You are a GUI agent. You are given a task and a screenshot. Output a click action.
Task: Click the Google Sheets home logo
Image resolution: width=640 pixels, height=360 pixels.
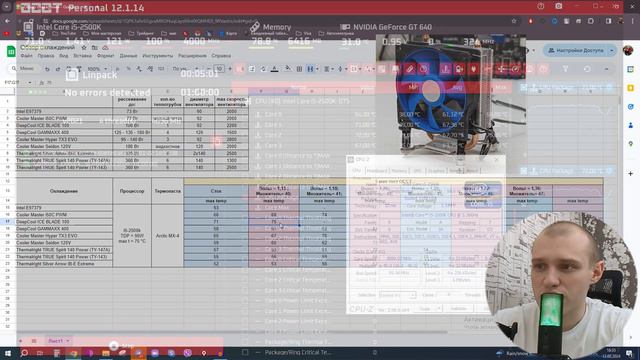pyautogui.click(x=11, y=51)
